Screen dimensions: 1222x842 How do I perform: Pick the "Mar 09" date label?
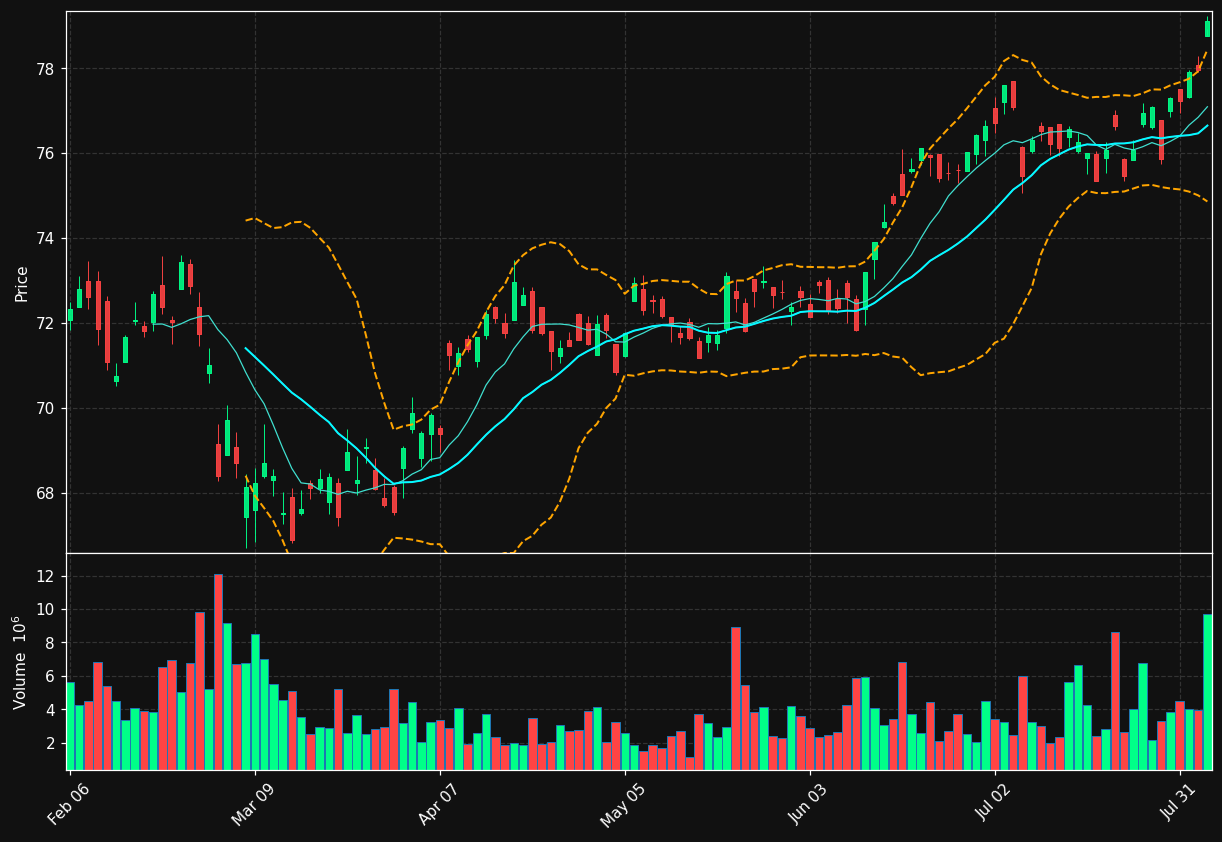[253, 804]
